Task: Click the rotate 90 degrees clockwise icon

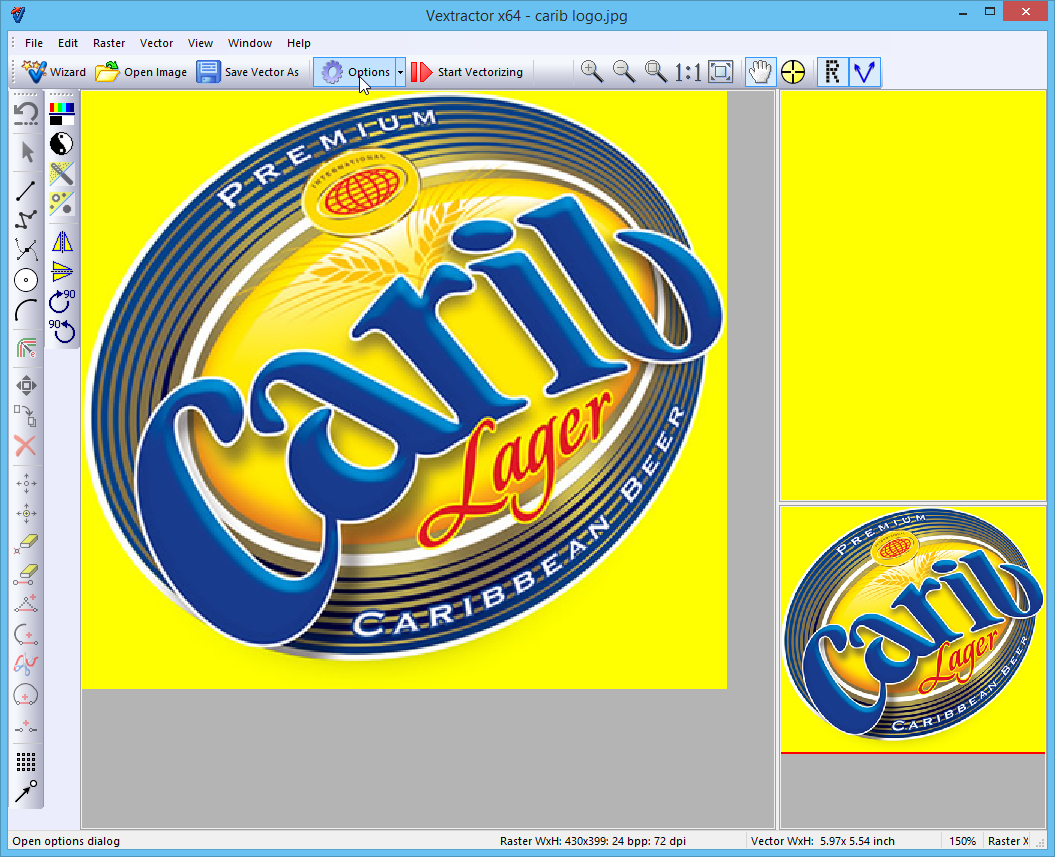Action: (x=62, y=299)
